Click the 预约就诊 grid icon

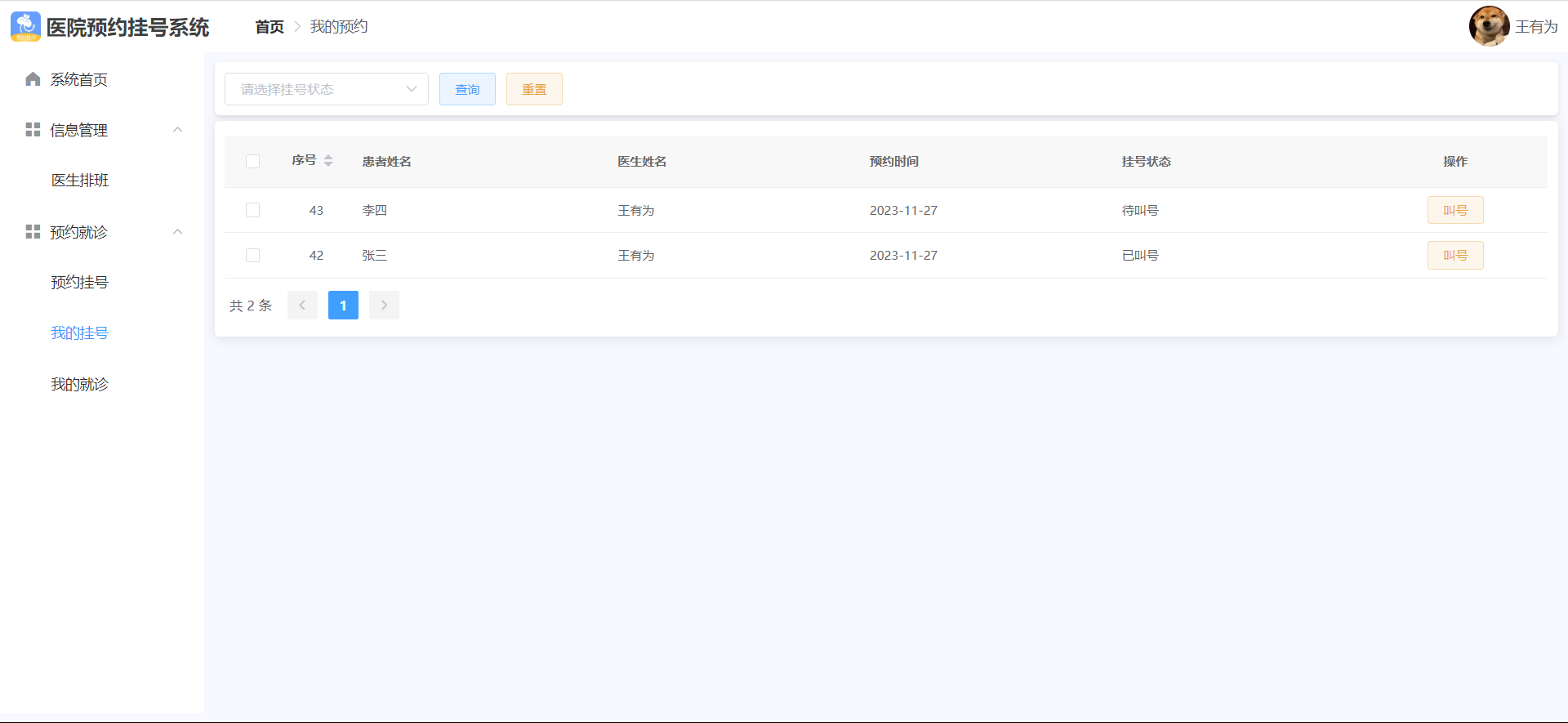coord(33,232)
